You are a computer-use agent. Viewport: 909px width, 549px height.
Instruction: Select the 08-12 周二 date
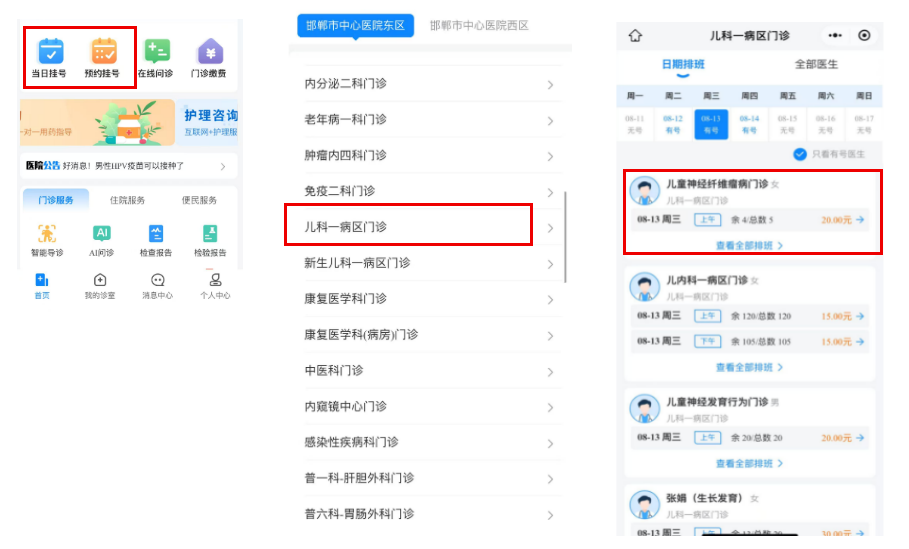(x=673, y=124)
